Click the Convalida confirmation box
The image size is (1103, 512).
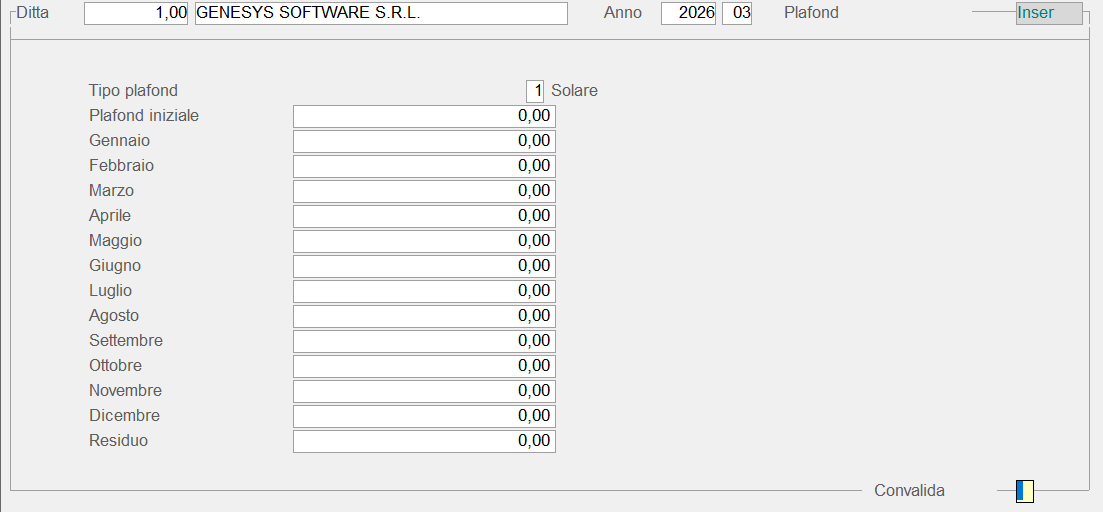tap(1024, 491)
